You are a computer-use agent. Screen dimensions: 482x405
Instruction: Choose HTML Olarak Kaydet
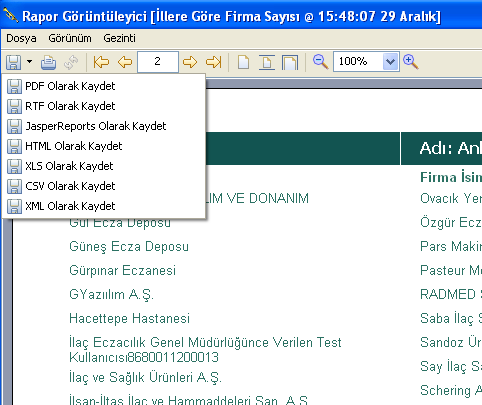(104, 146)
